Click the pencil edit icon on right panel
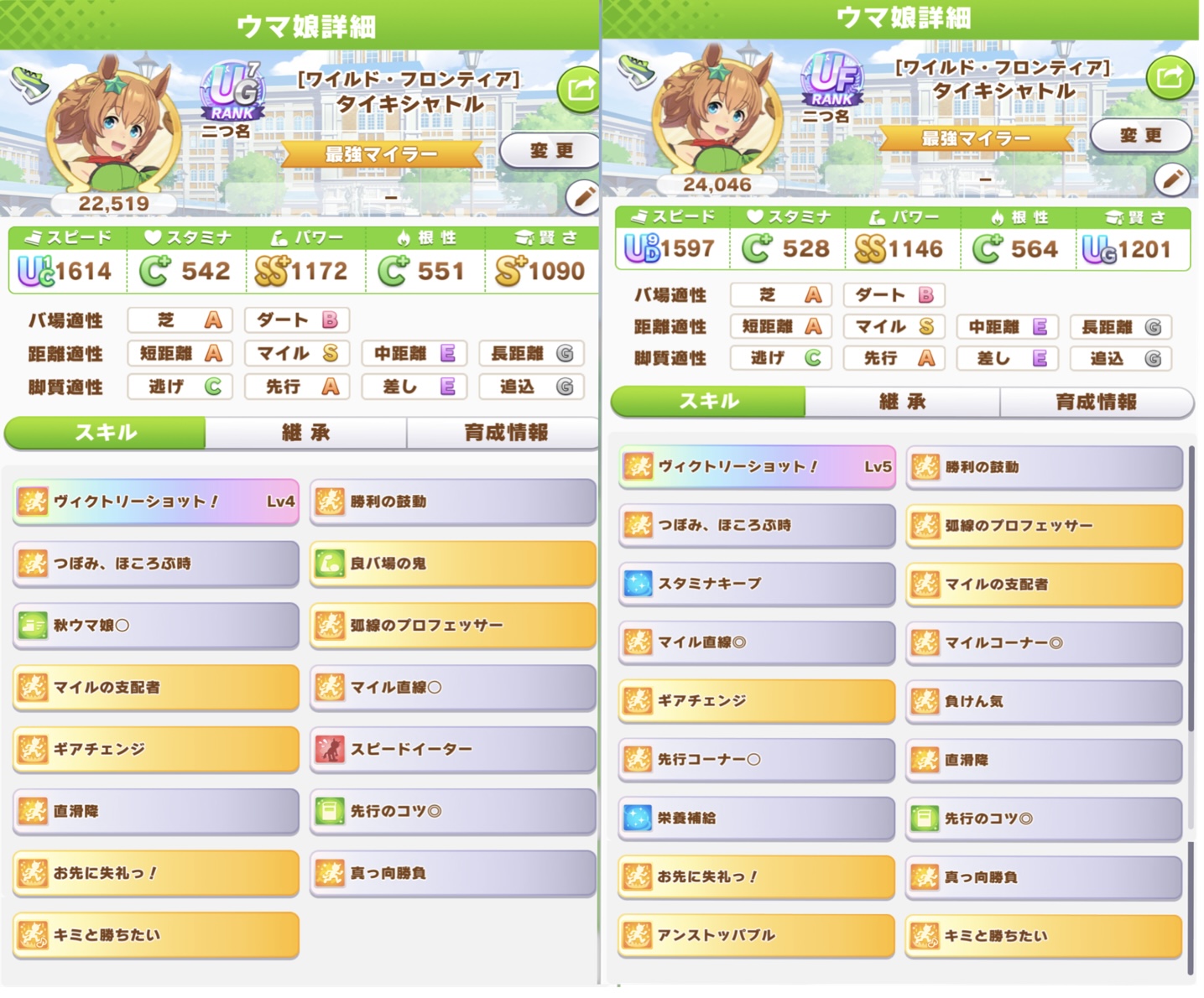Image resolution: width=1204 pixels, height=998 pixels. coord(1172,179)
